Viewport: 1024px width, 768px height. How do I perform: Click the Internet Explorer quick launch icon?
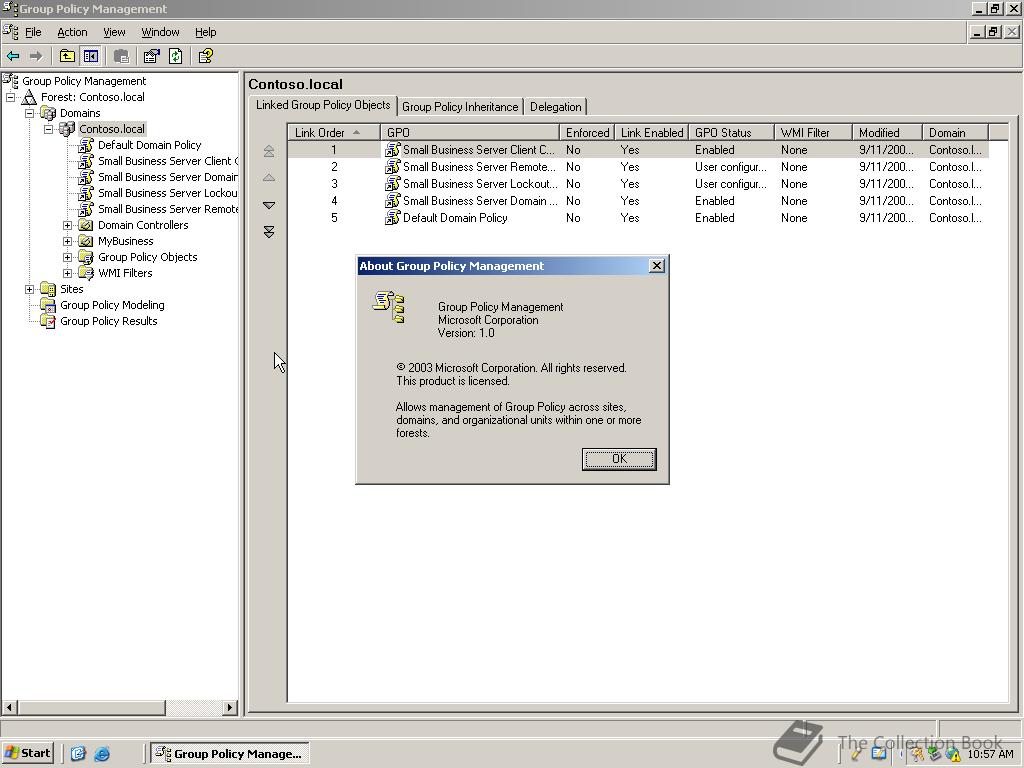[x=102, y=754]
